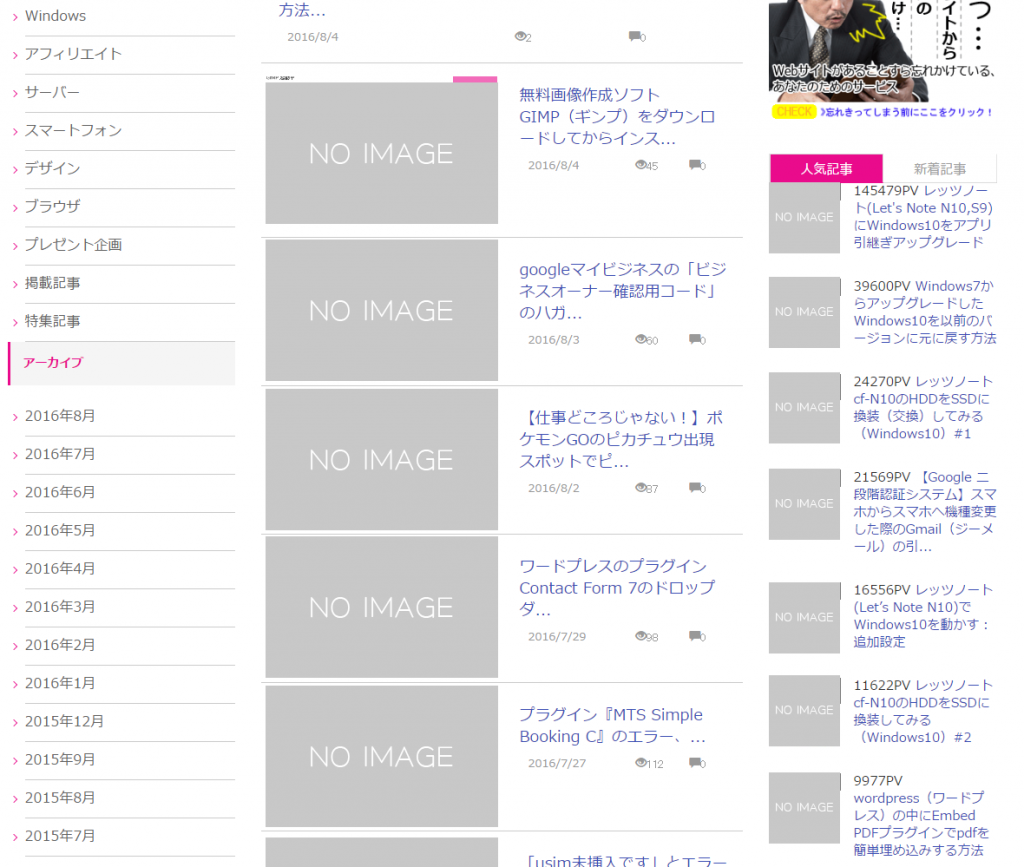The image size is (1024, 867).
Task: Click thumbnail beside 39600PV article
Action: pos(805,312)
